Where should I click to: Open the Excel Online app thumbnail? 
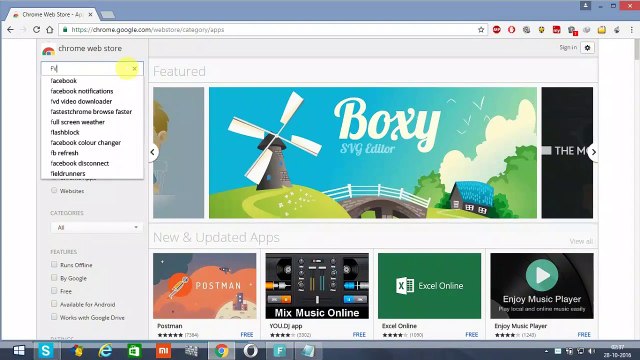coord(429,286)
